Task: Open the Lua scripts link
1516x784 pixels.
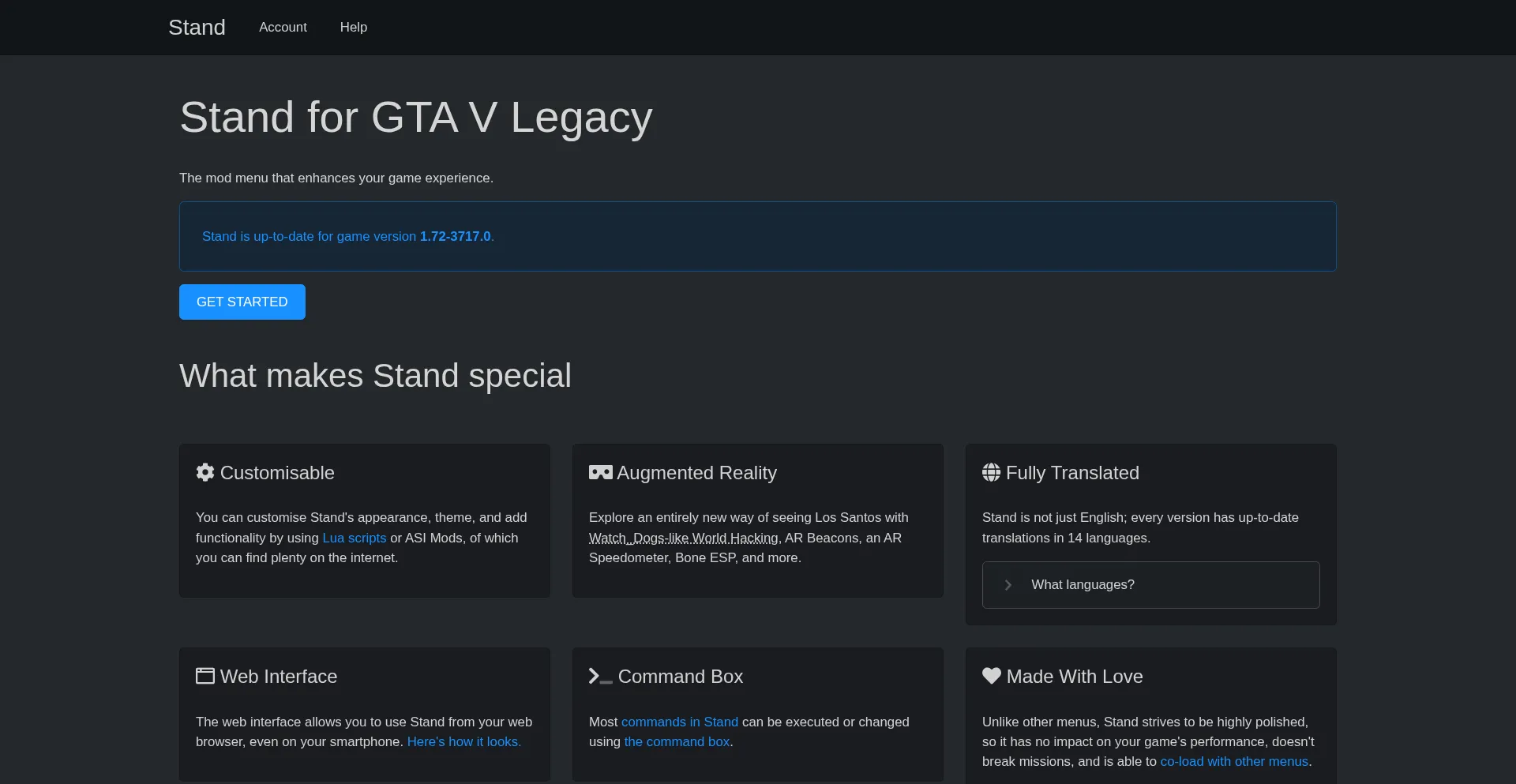Action: (x=354, y=538)
